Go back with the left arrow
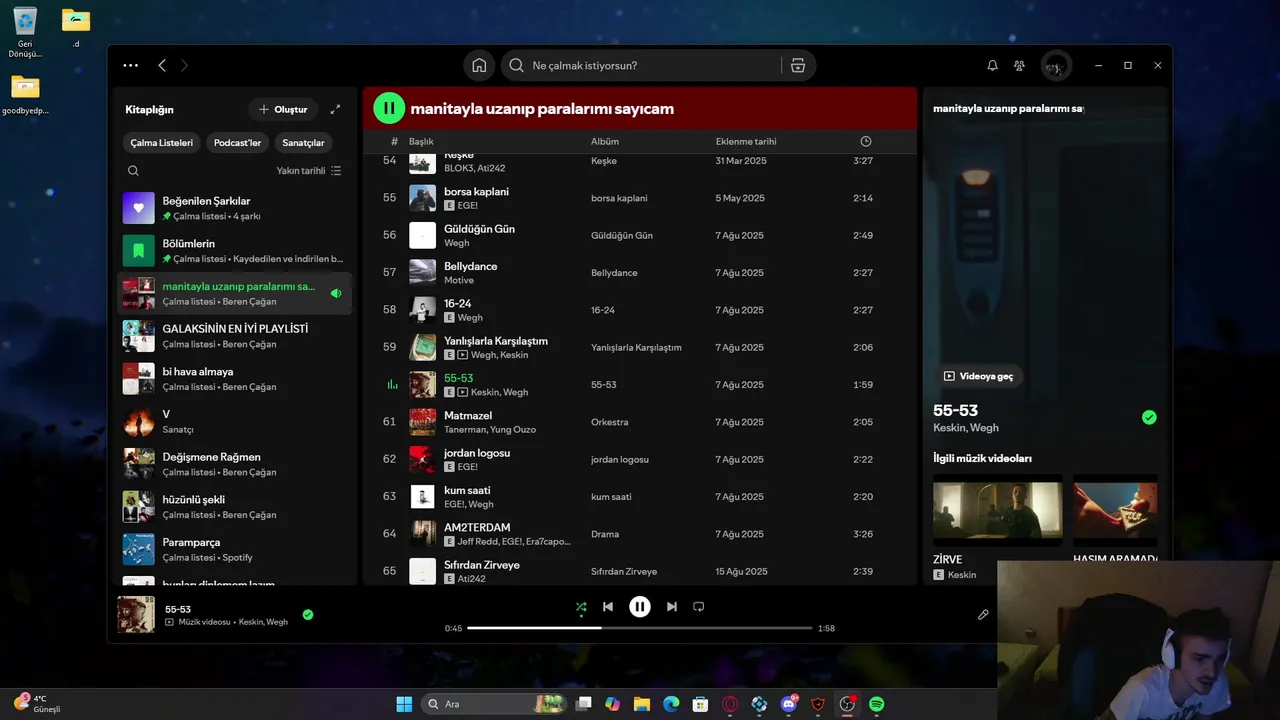 click(x=162, y=65)
